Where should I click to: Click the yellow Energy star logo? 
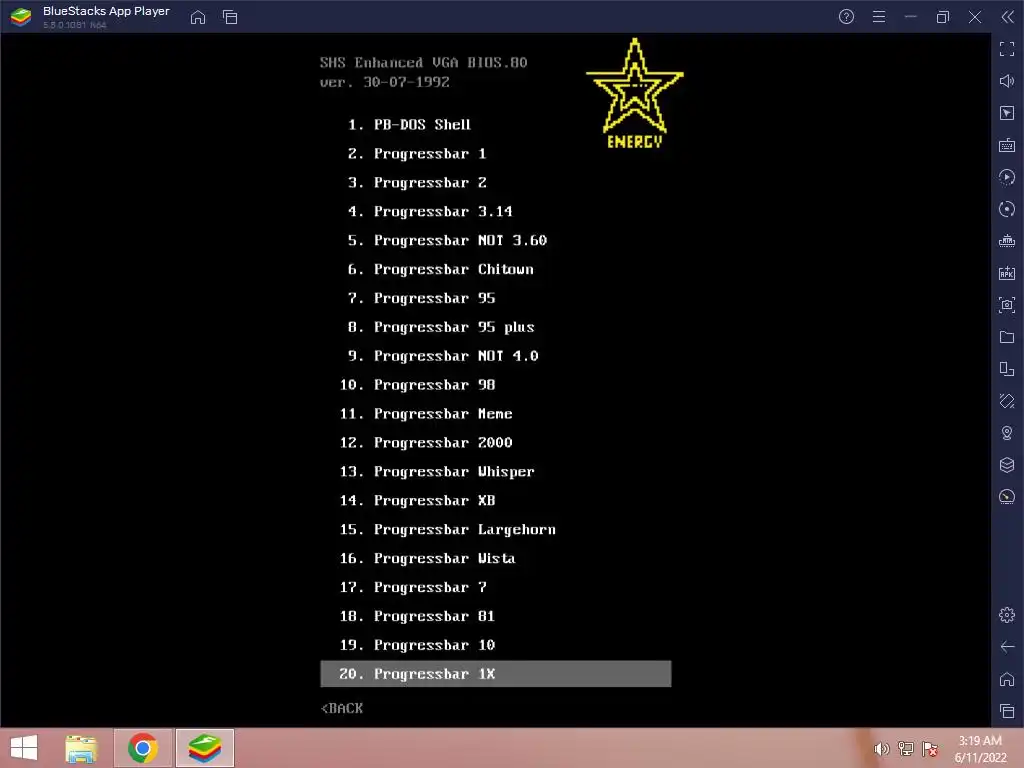635,93
